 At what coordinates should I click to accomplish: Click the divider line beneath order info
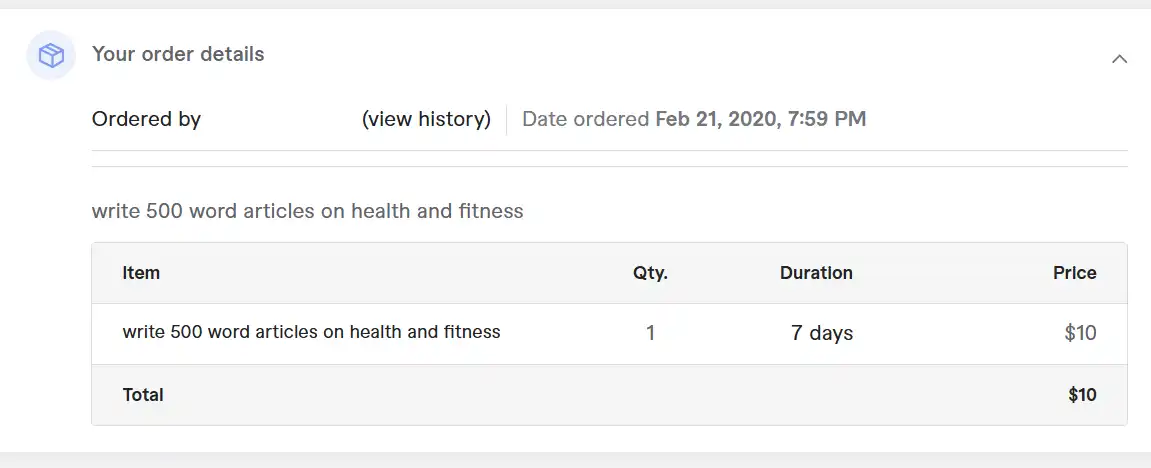point(609,150)
